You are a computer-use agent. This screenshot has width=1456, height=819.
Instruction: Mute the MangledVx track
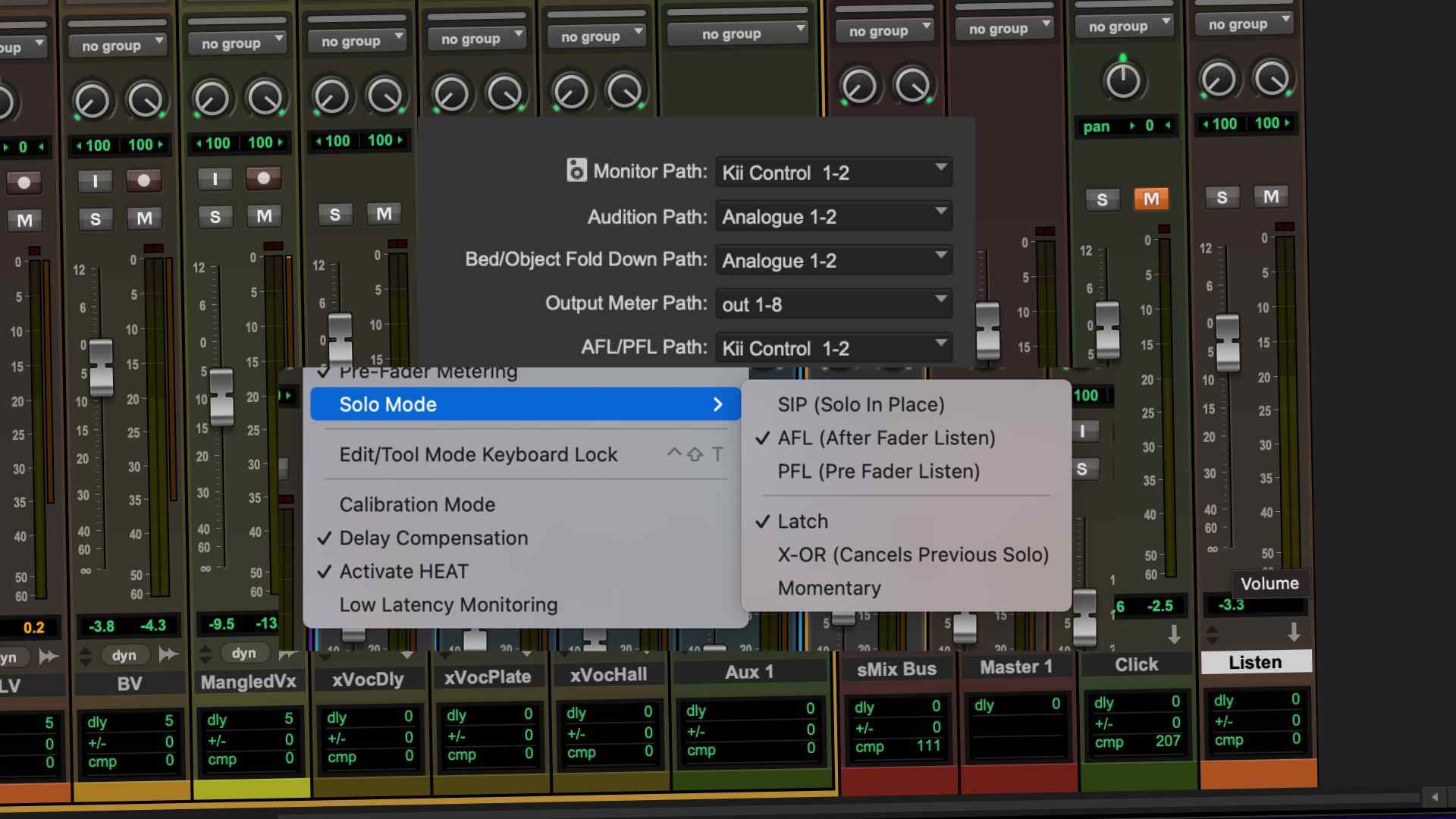click(264, 216)
